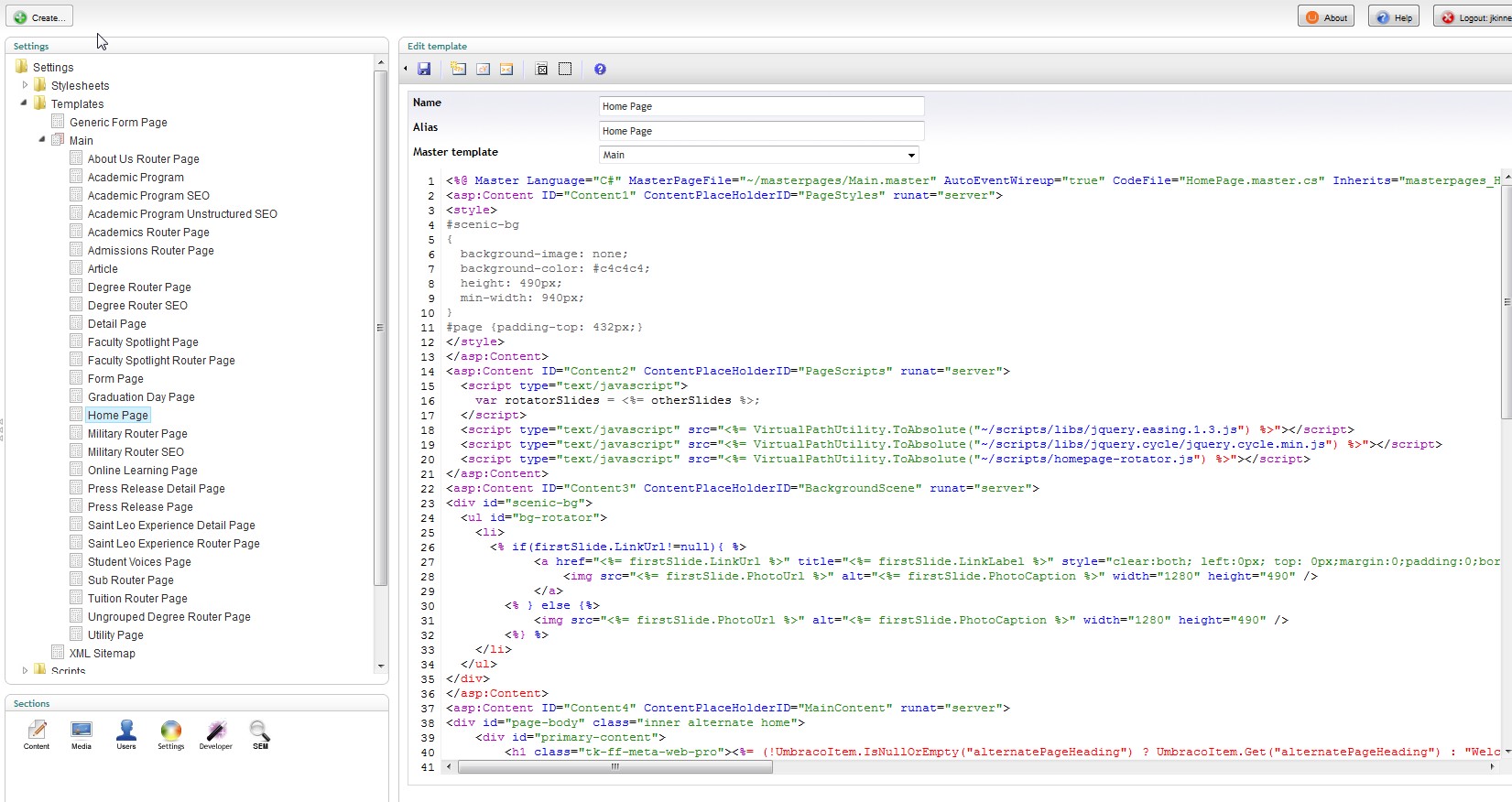This screenshot has width=1512, height=802.
Task: Open the Faculty Spotlight Page template
Action: 143,341
